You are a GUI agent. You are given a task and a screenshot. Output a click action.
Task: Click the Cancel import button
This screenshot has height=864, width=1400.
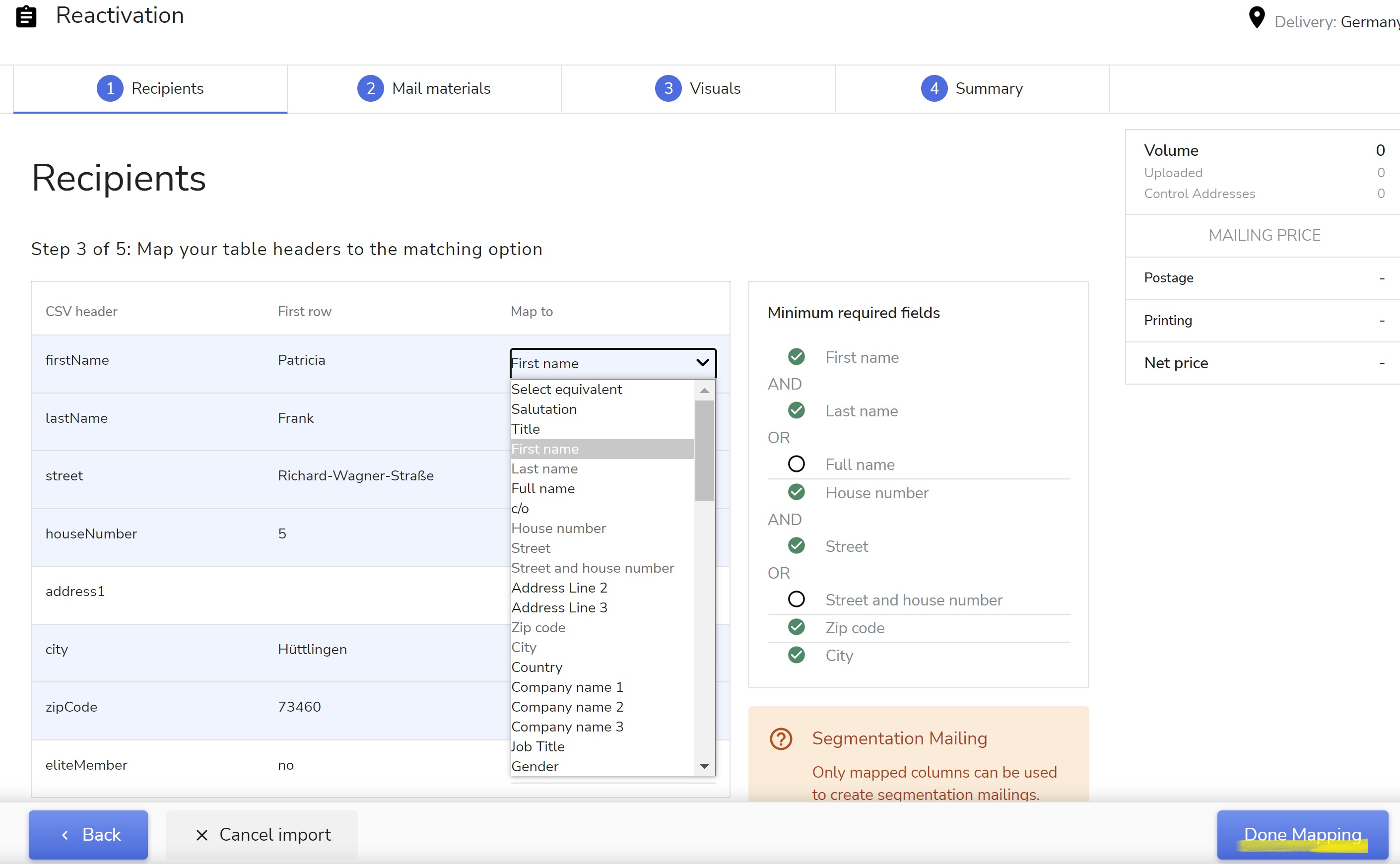point(262,835)
